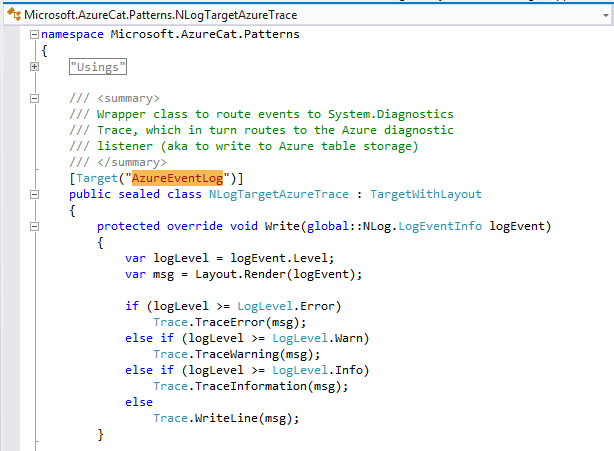This screenshot has width=614, height=451.
Task: Open the class navigation dropdown arrow
Action: tap(605, 15)
